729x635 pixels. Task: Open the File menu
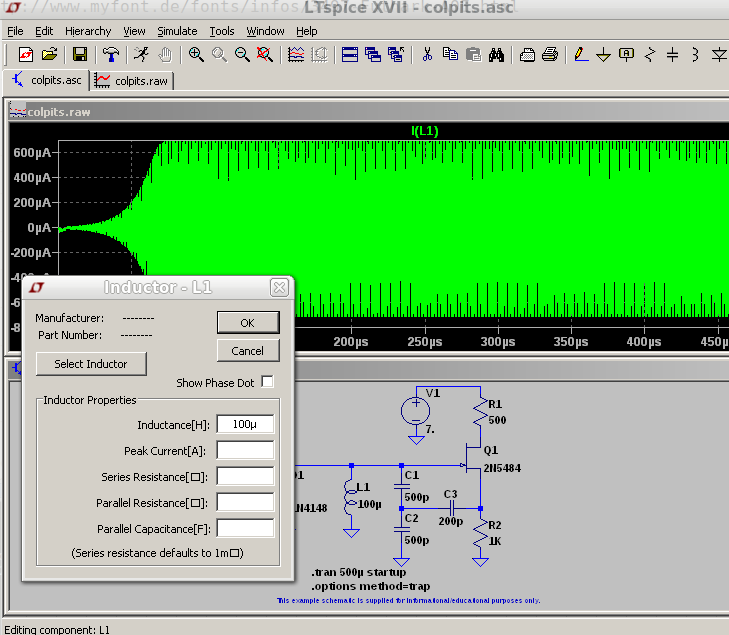[15, 31]
